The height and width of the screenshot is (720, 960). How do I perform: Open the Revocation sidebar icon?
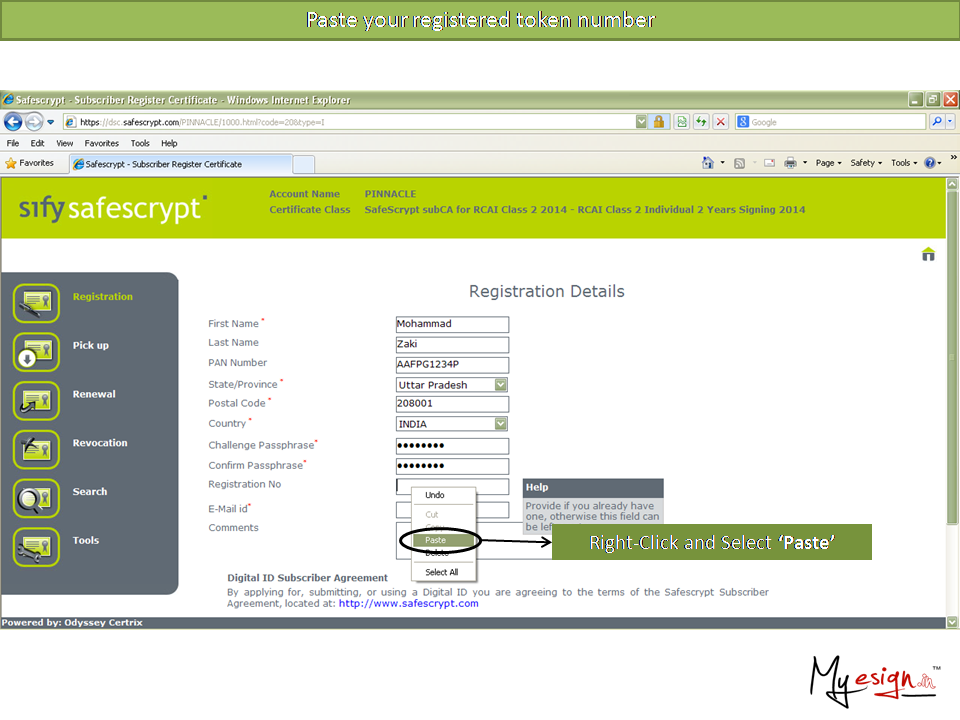(x=37, y=449)
